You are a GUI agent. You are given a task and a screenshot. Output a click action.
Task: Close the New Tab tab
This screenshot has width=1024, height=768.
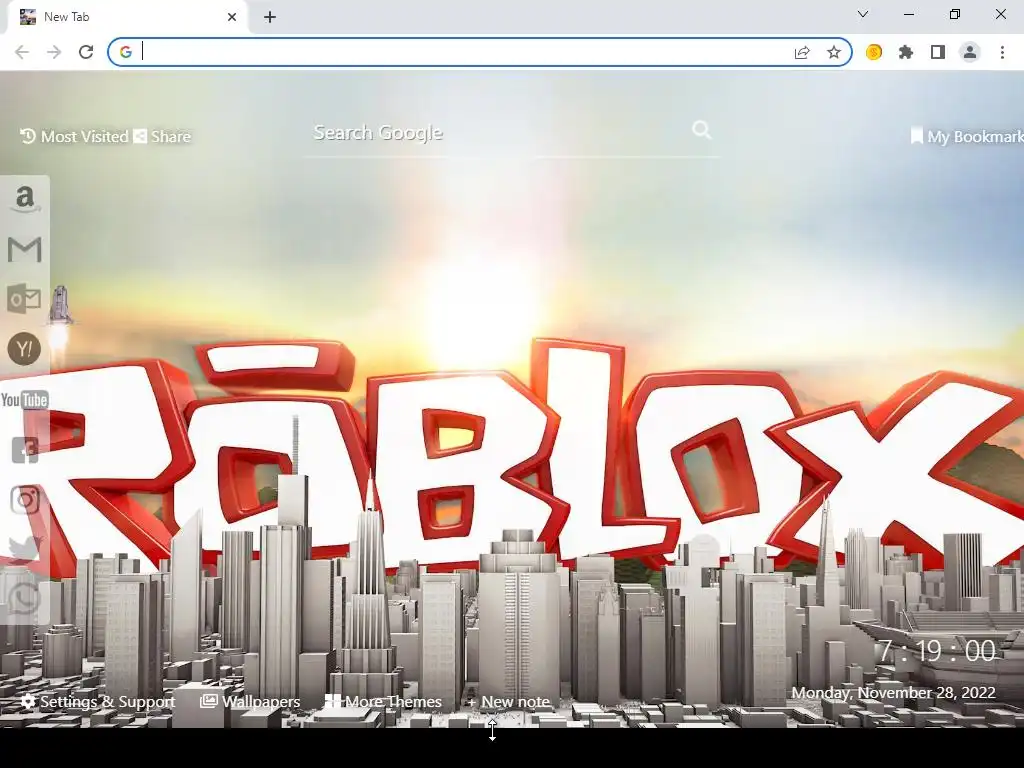232,17
